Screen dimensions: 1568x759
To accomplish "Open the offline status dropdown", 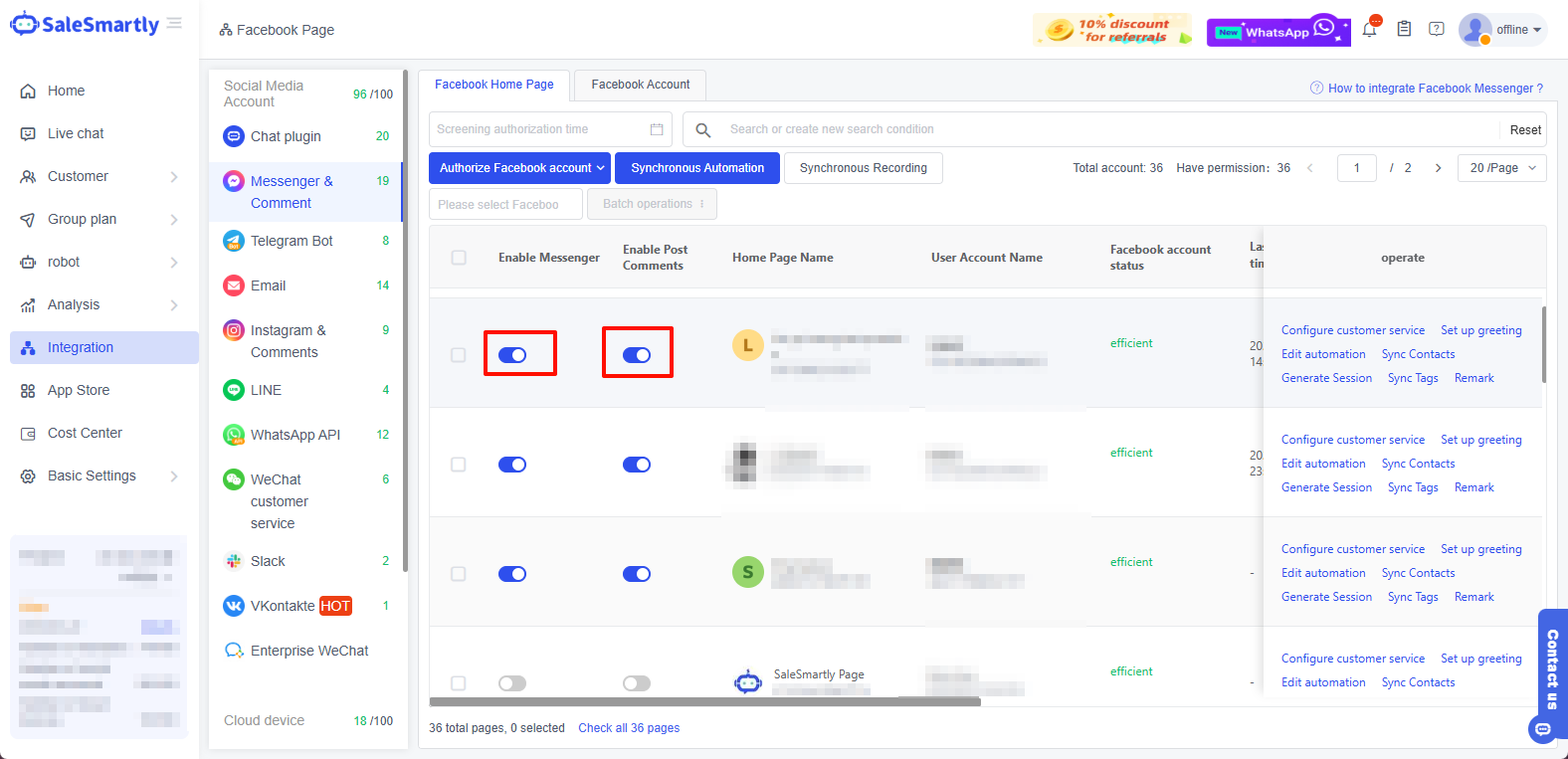I will (x=1518, y=30).
